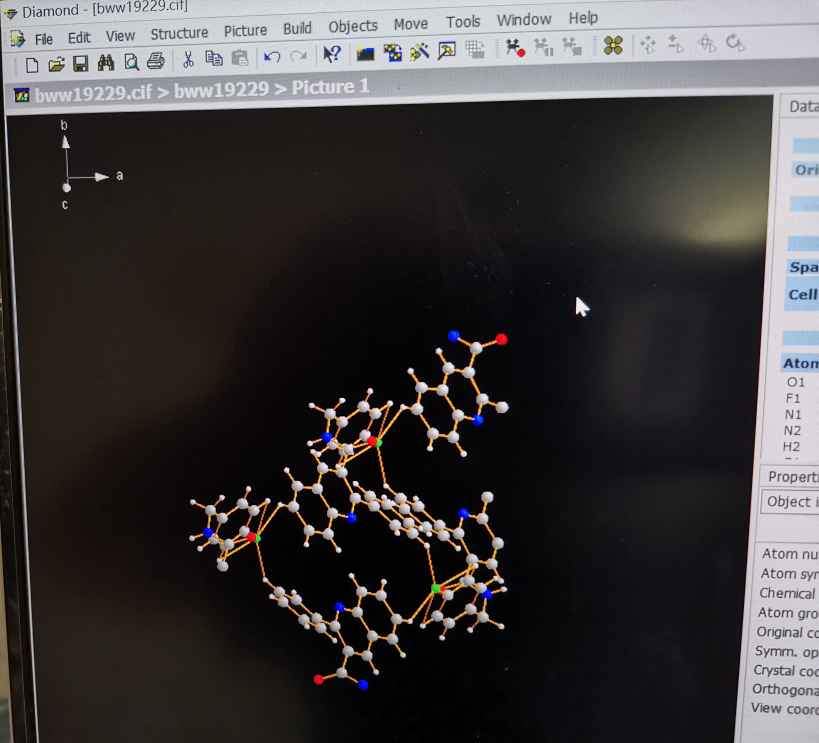
Task: Click the 'Orthogona...' property row
Action: [x=785, y=690]
